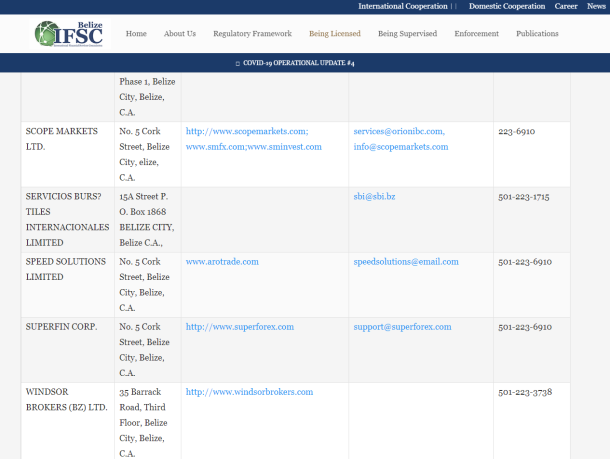Select Scope Markets address No. 5 Cork Street
The image size is (610, 459).
tap(144, 154)
